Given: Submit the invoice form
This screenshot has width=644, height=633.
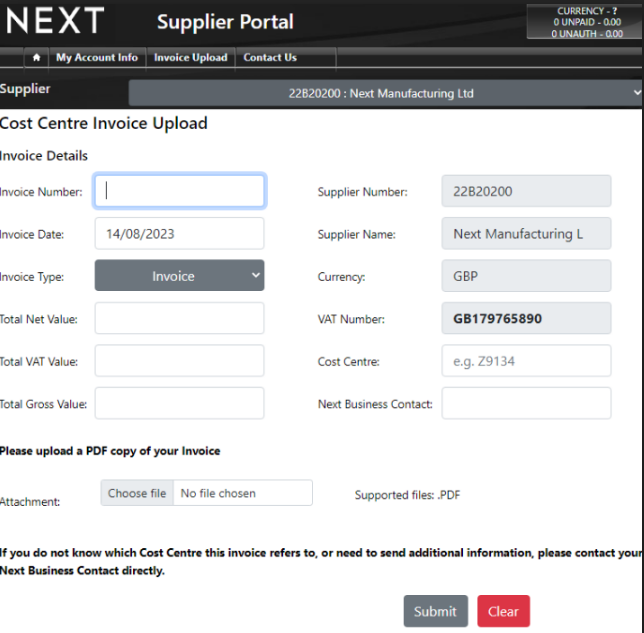Looking at the screenshot, I should 435,611.
